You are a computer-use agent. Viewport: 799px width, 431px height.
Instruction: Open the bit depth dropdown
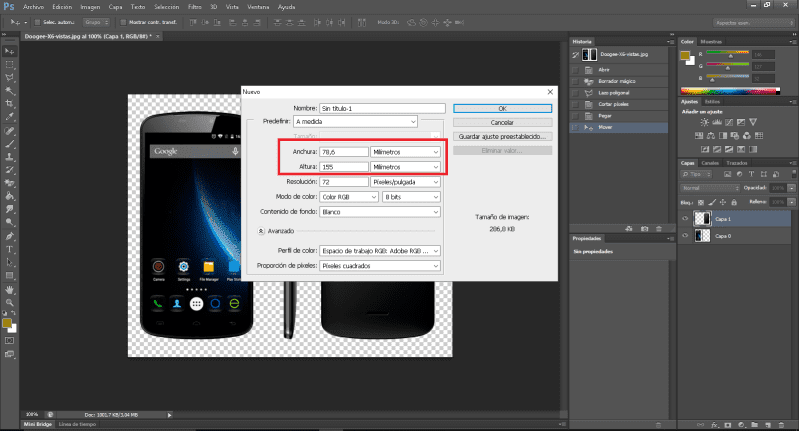pos(411,197)
